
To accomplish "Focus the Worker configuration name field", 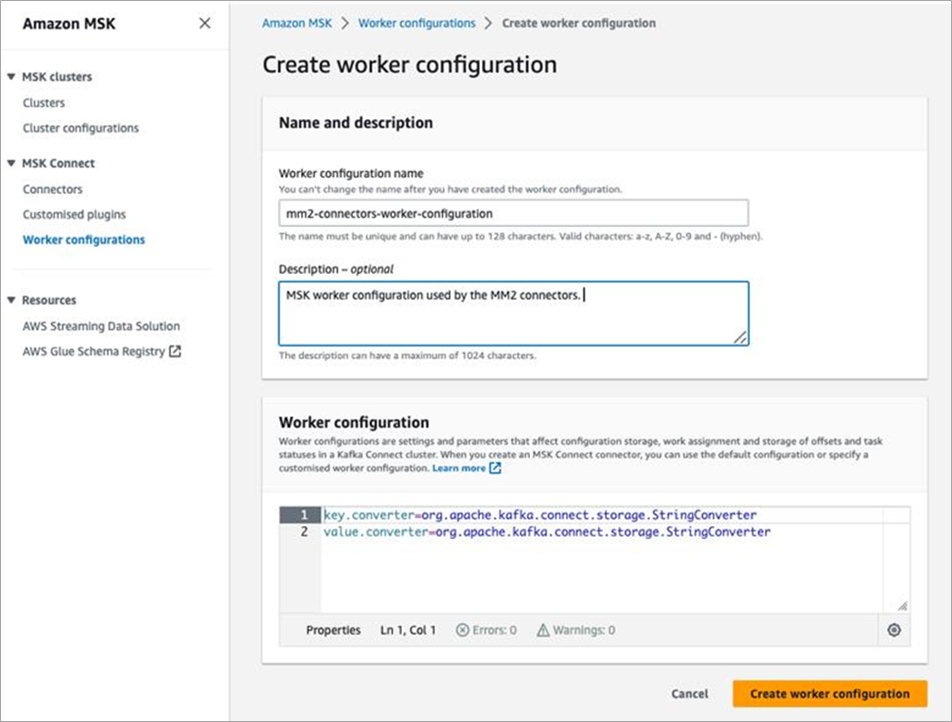I will (x=514, y=214).
